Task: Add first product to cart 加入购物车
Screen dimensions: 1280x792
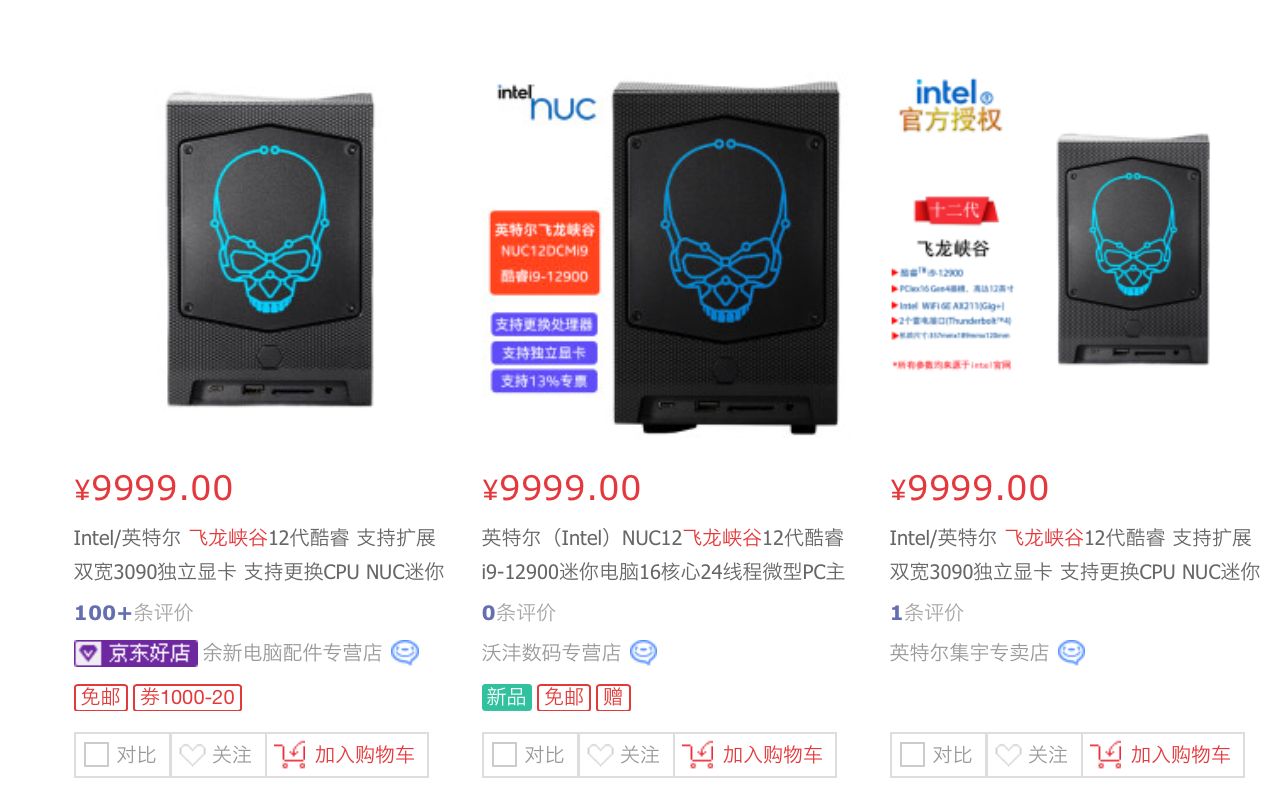Action: [x=347, y=755]
